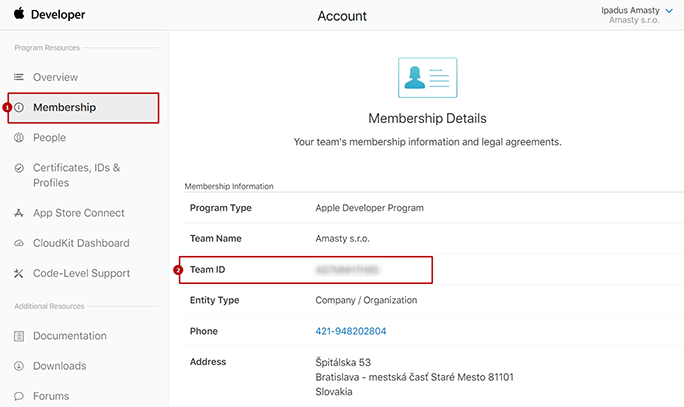The height and width of the screenshot is (407, 684).
Task: Go to the People section
Action: pos(49,138)
